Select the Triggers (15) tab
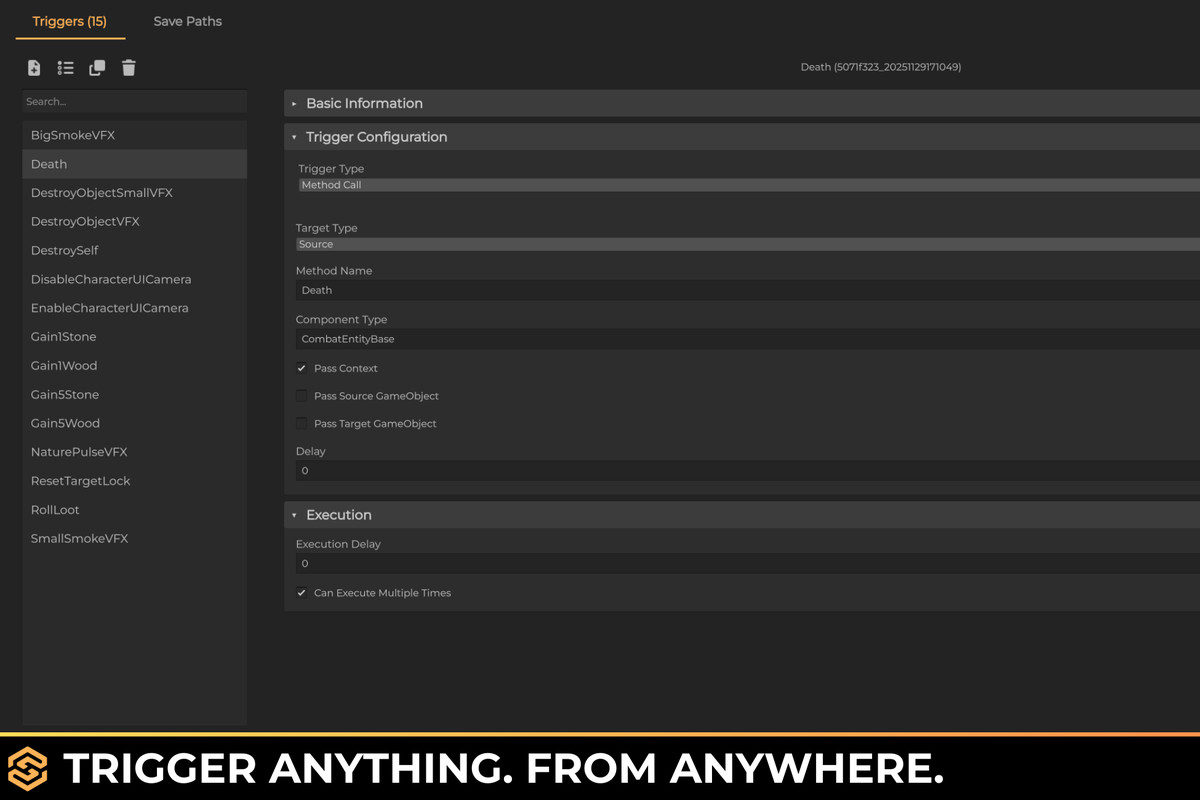The width and height of the screenshot is (1200, 800). click(x=70, y=21)
